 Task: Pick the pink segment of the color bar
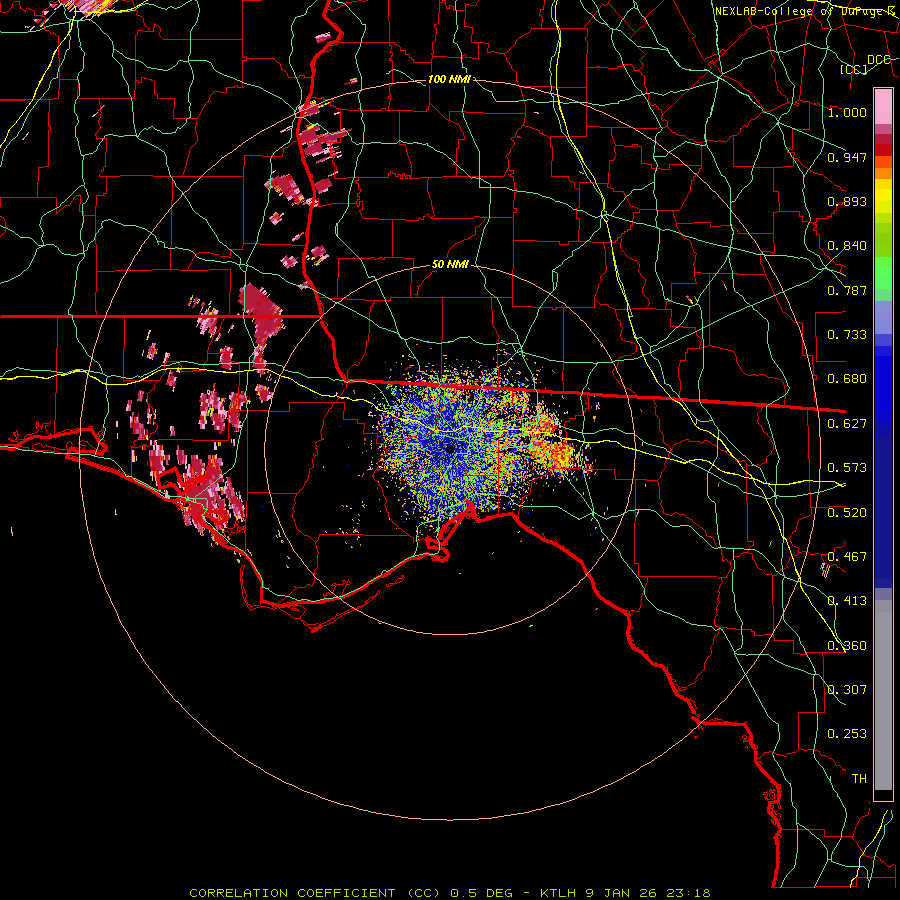tap(883, 106)
